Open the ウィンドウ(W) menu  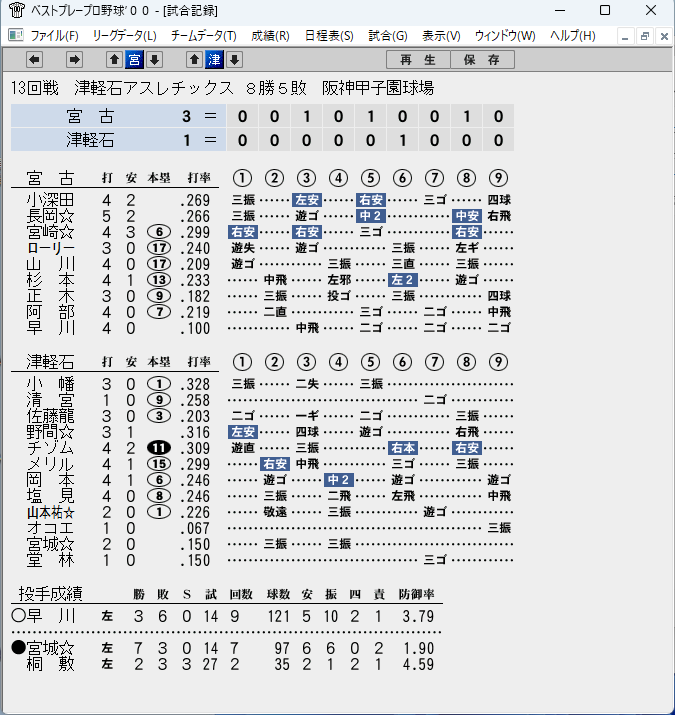[505, 36]
